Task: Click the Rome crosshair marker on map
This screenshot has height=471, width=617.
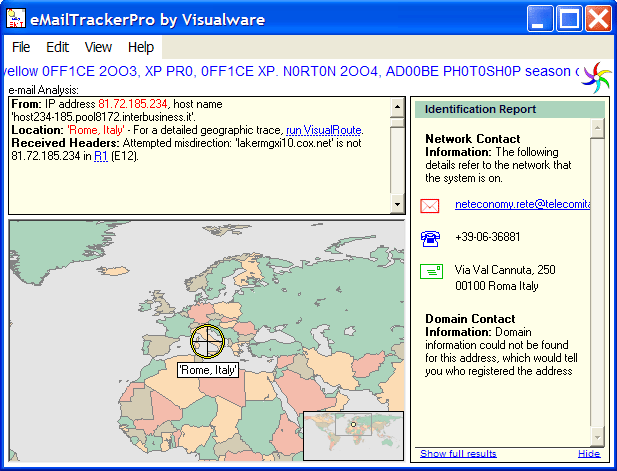Action: tap(207, 341)
